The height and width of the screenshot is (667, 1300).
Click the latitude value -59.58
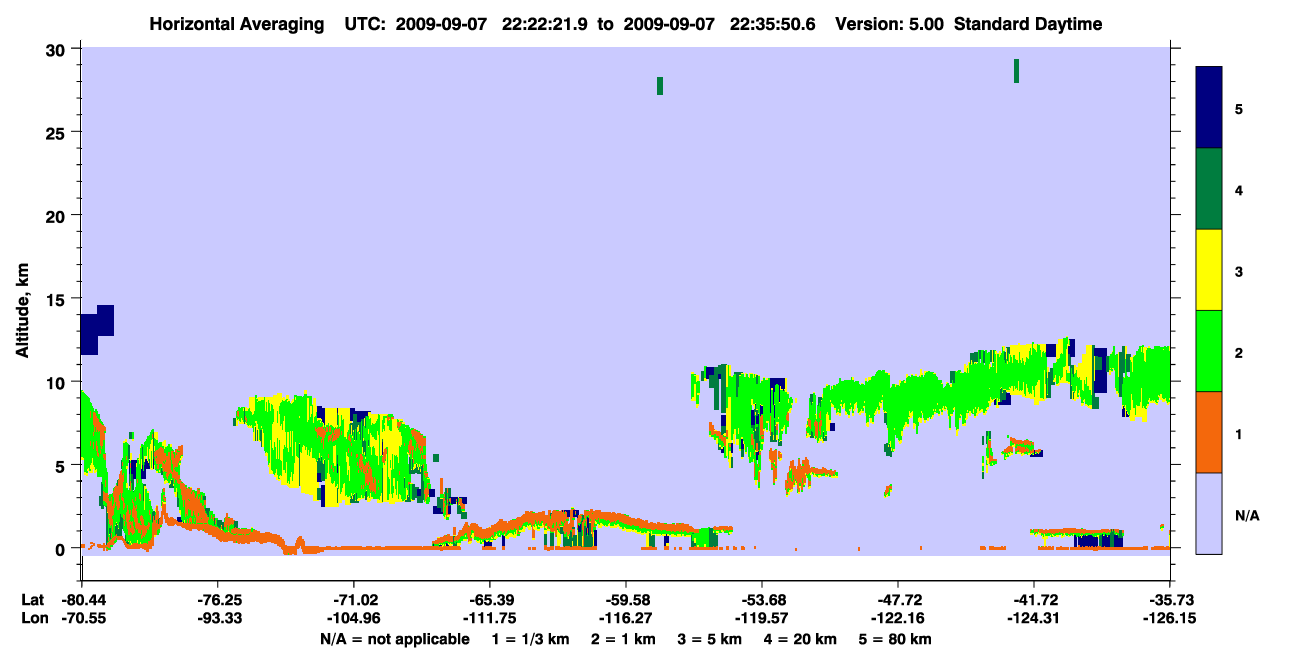pos(626,600)
